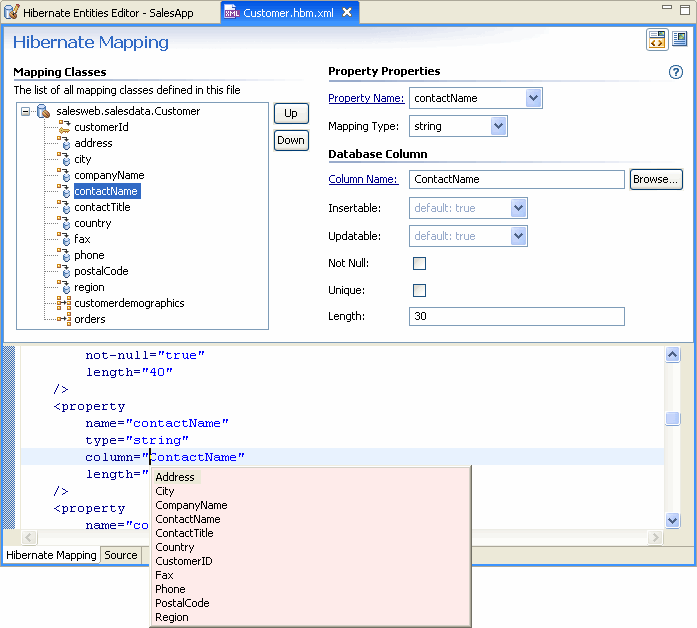Screen dimensions: 697x628
Task: Click the help question mark icon
Action: tap(676, 73)
